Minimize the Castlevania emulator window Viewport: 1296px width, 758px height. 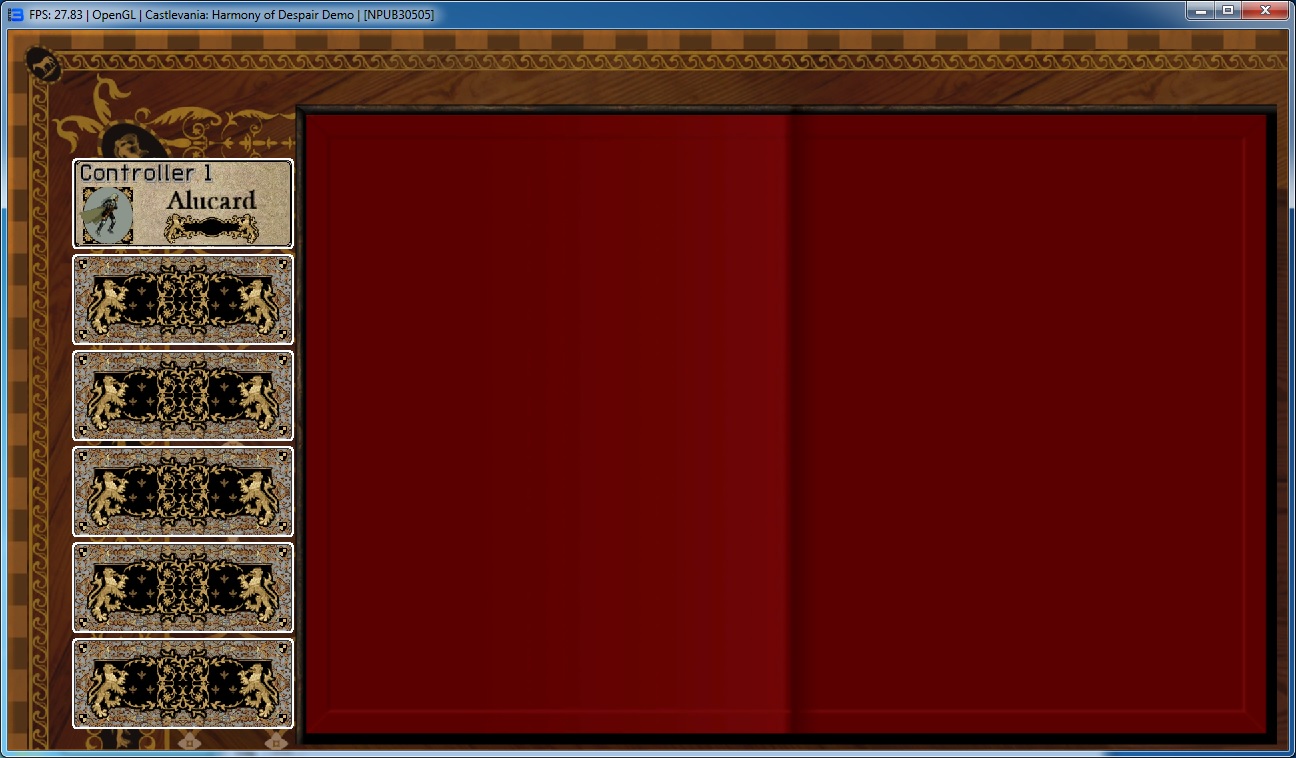pyautogui.click(x=1200, y=10)
